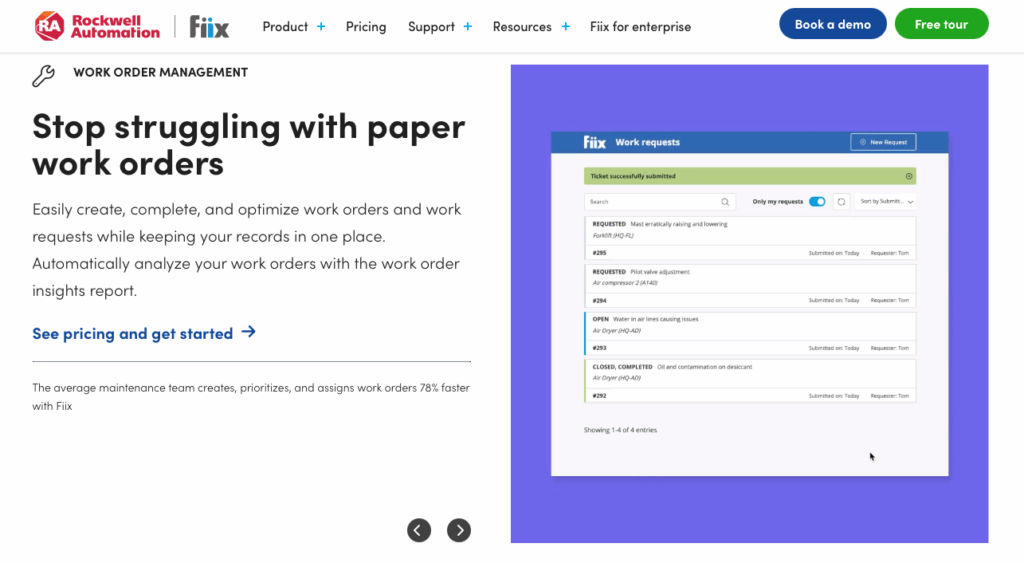Screen dimensions: 1024x563
Task: Click the search magnifier icon
Action: (725, 202)
